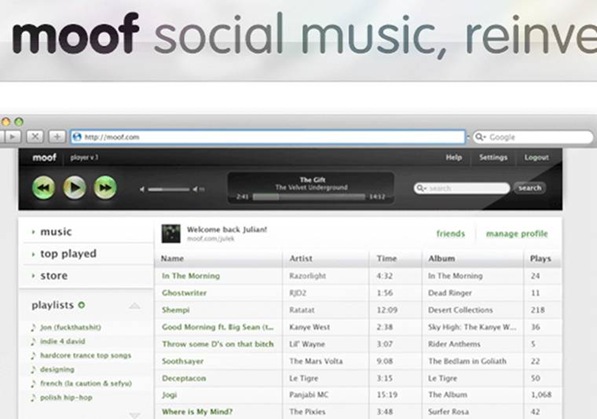Open Settings in the top bar
597x419 pixels.
click(493, 157)
